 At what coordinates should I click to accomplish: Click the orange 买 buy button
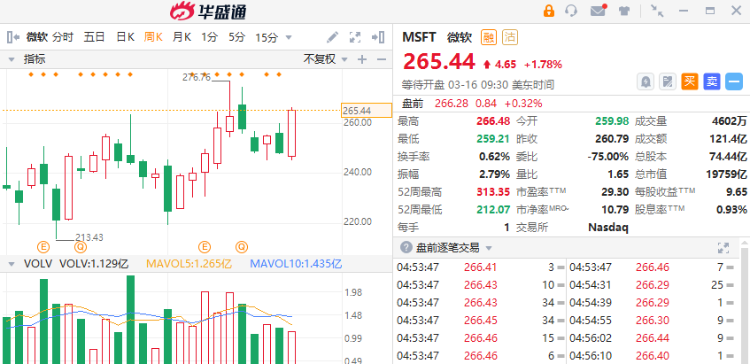coord(689,82)
